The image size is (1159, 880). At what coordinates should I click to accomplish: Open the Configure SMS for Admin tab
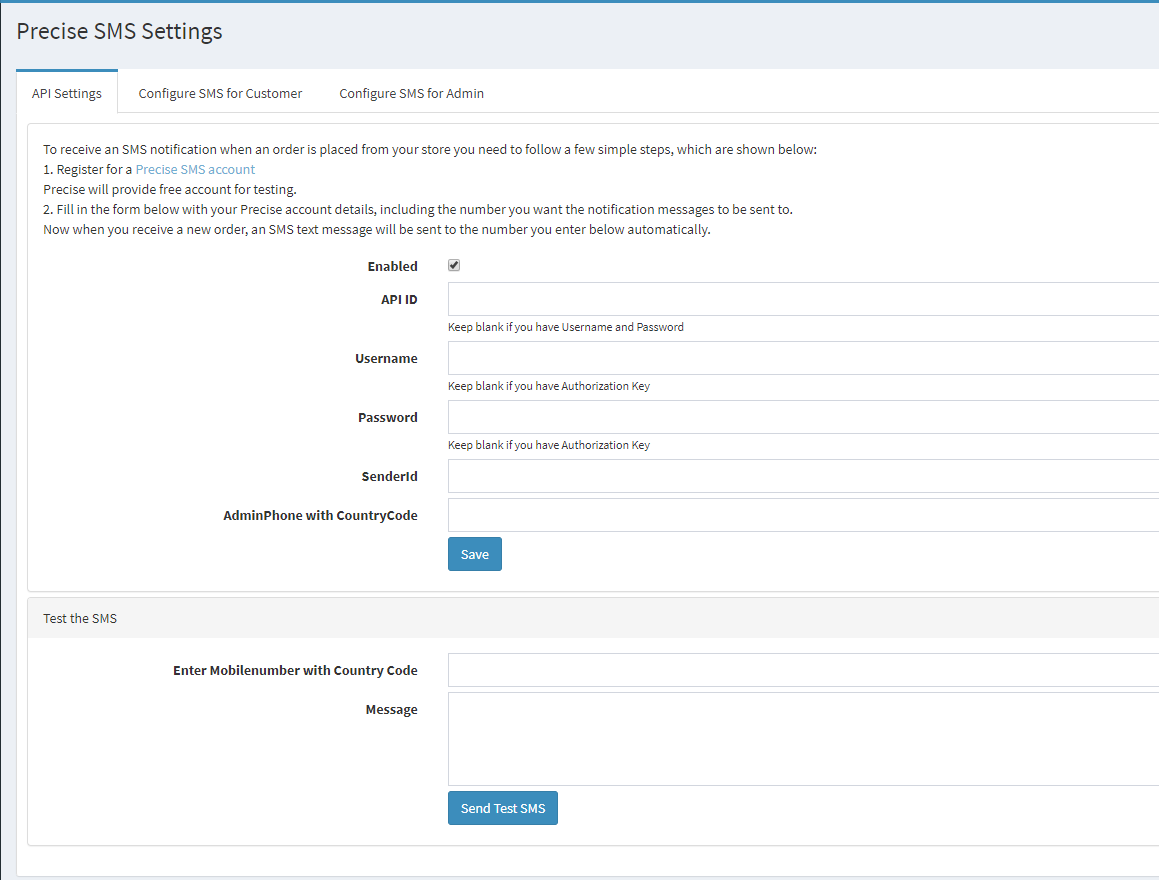(412, 93)
